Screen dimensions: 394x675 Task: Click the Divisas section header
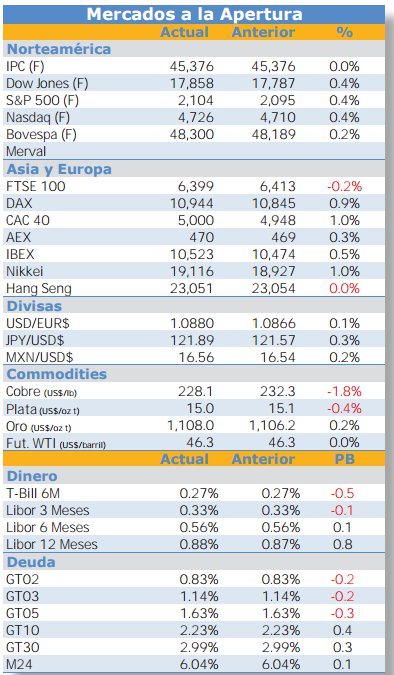coord(34,306)
